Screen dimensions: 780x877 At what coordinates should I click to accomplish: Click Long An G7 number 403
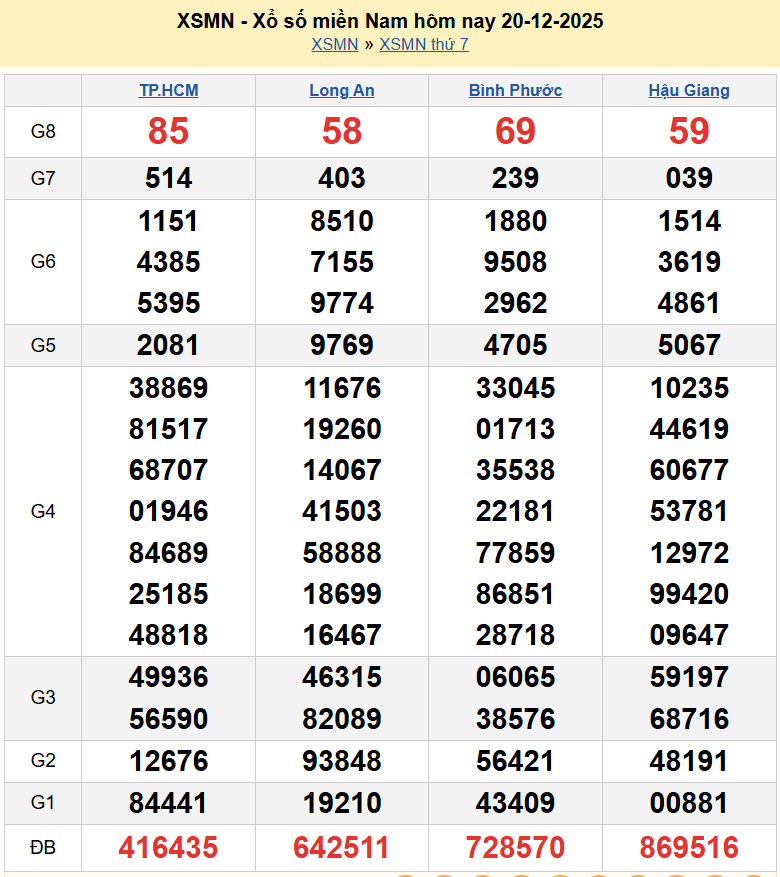pyautogui.click(x=342, y=179)
